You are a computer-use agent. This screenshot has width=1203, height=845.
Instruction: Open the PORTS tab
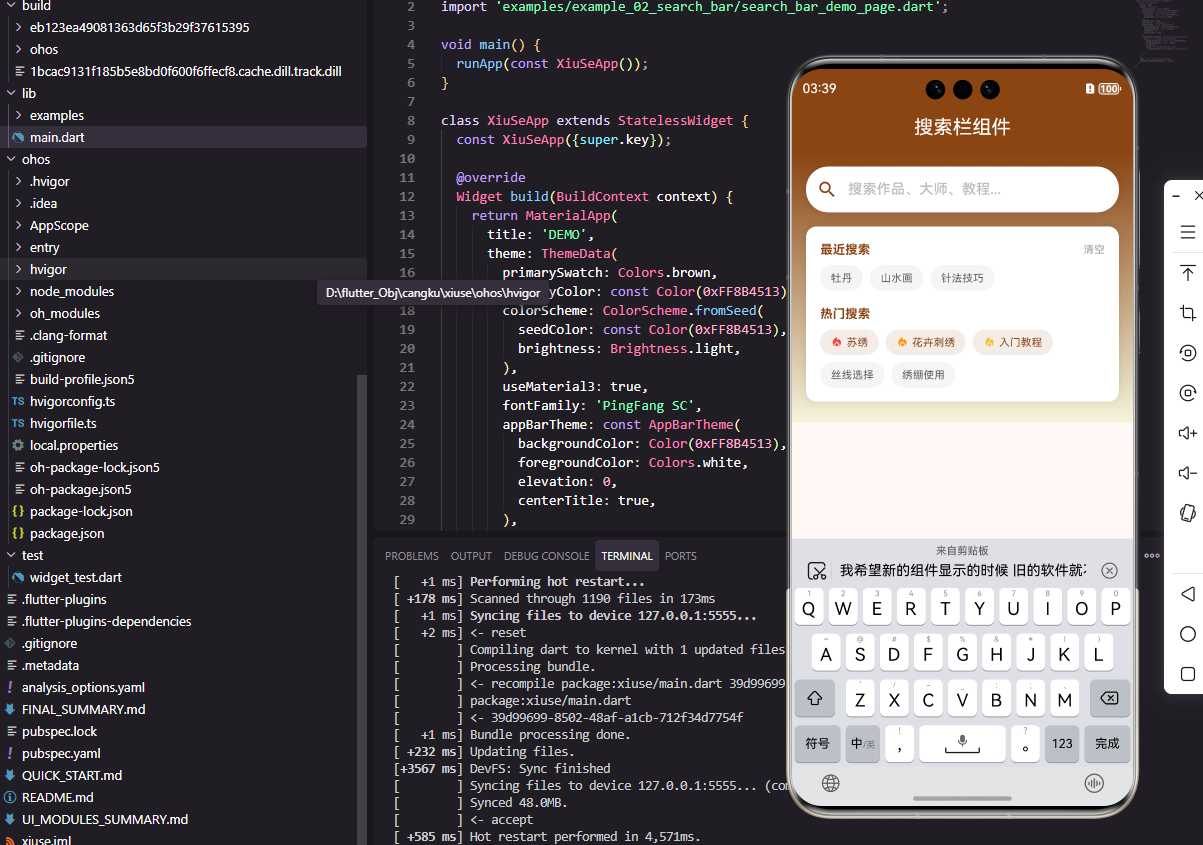681,556
